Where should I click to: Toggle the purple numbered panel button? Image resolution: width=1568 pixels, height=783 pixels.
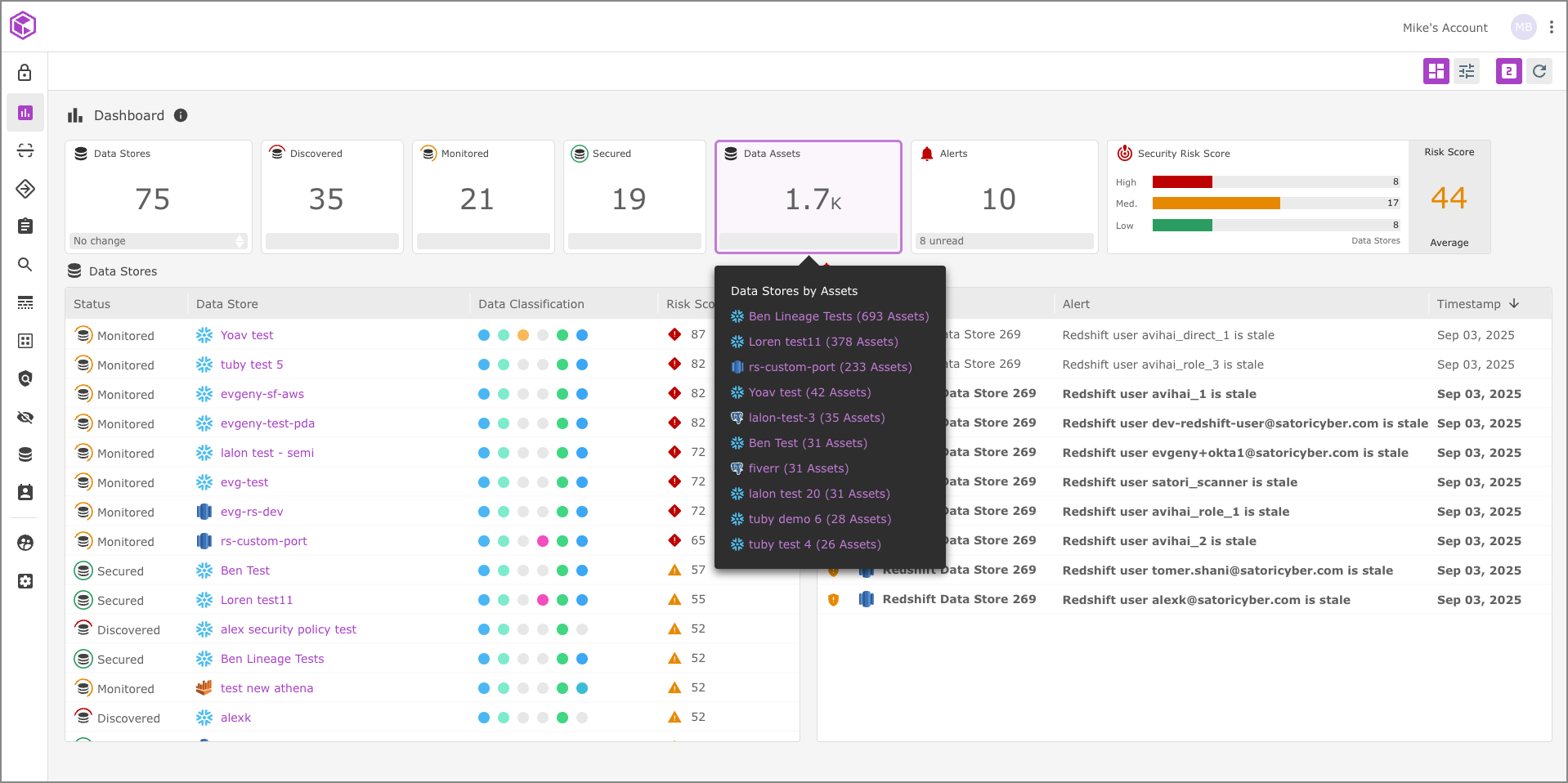tap(1508, 71)
